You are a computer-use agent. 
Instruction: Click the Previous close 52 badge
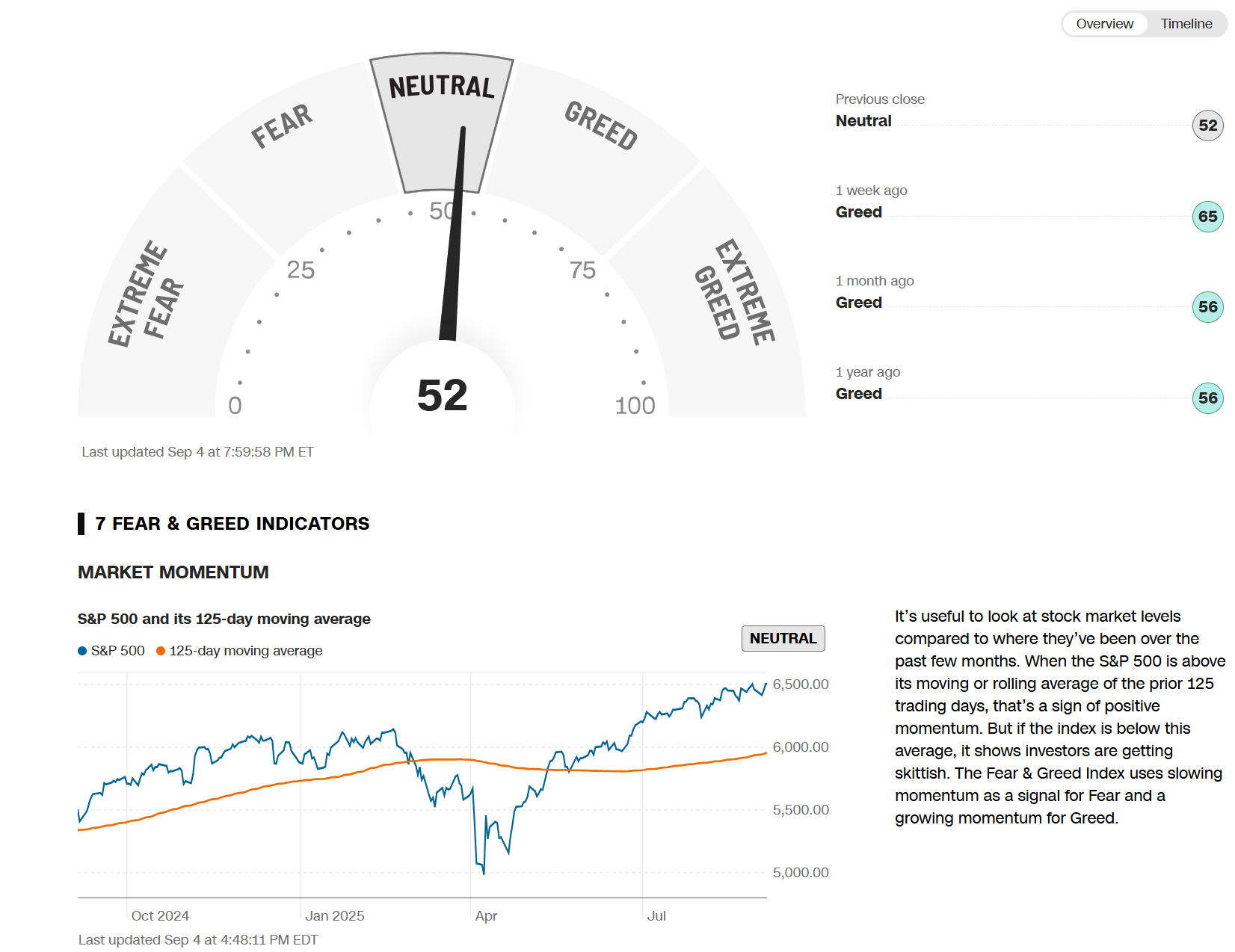1207,126
